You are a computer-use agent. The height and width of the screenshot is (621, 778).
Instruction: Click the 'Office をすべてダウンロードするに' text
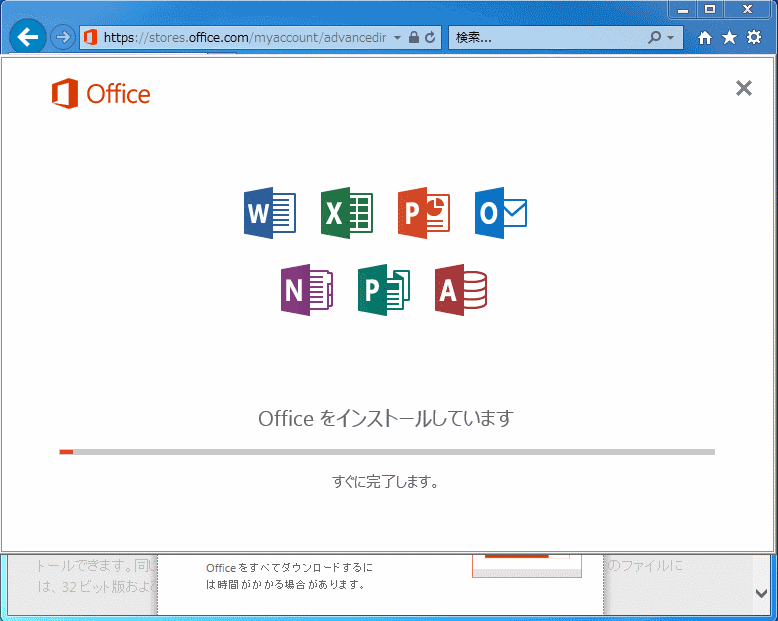(289, 568)
